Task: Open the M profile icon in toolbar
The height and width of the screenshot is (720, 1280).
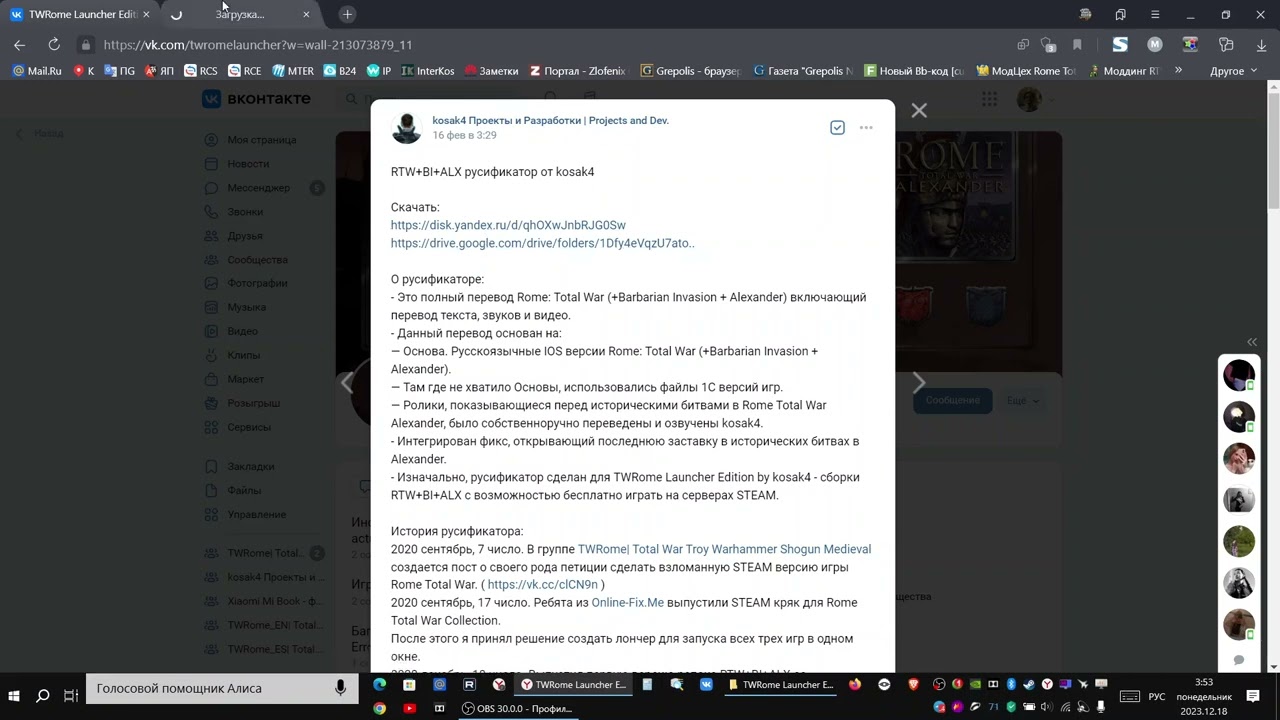Action: [1155, 44]
